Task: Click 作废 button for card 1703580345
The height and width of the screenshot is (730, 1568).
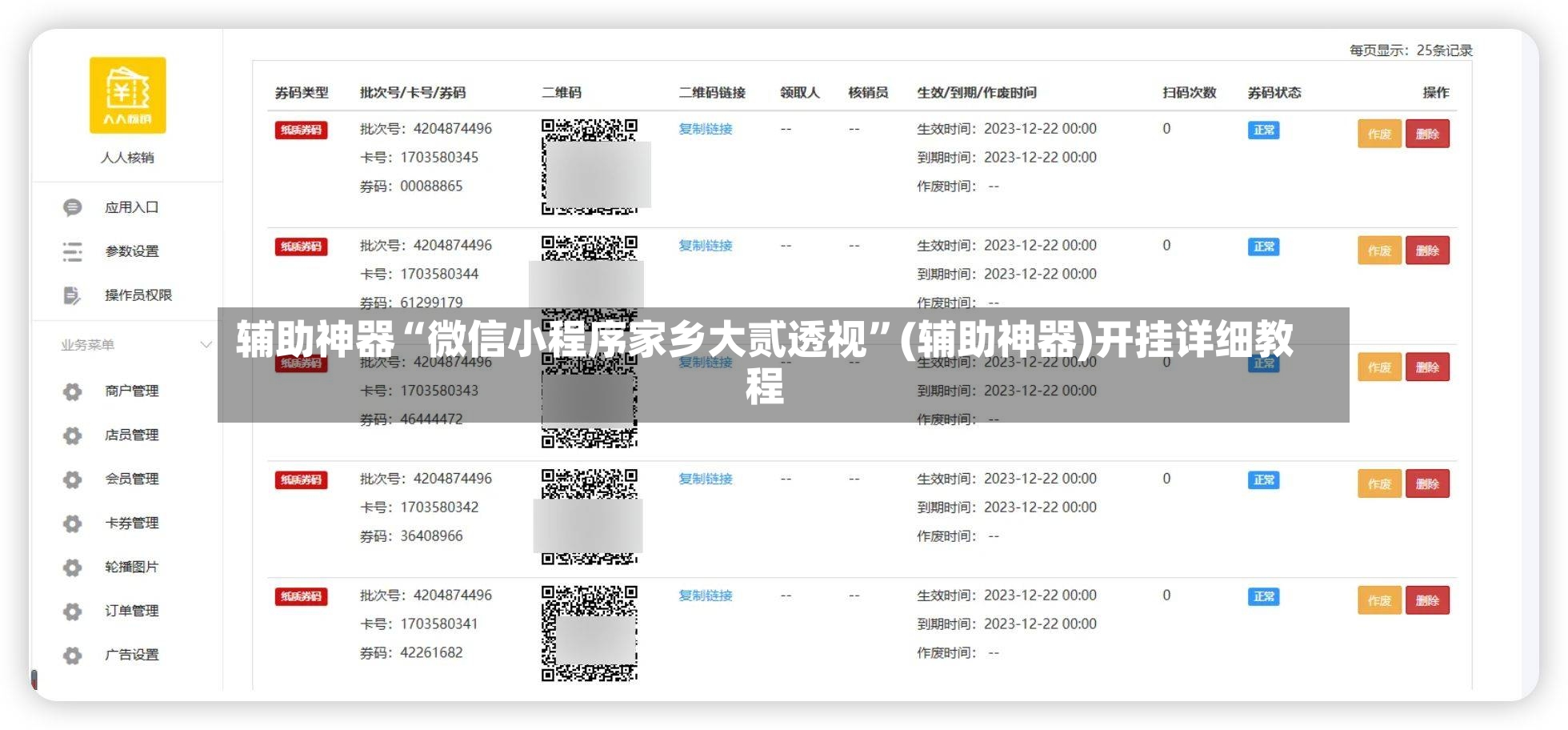Action: (1379, 134)
